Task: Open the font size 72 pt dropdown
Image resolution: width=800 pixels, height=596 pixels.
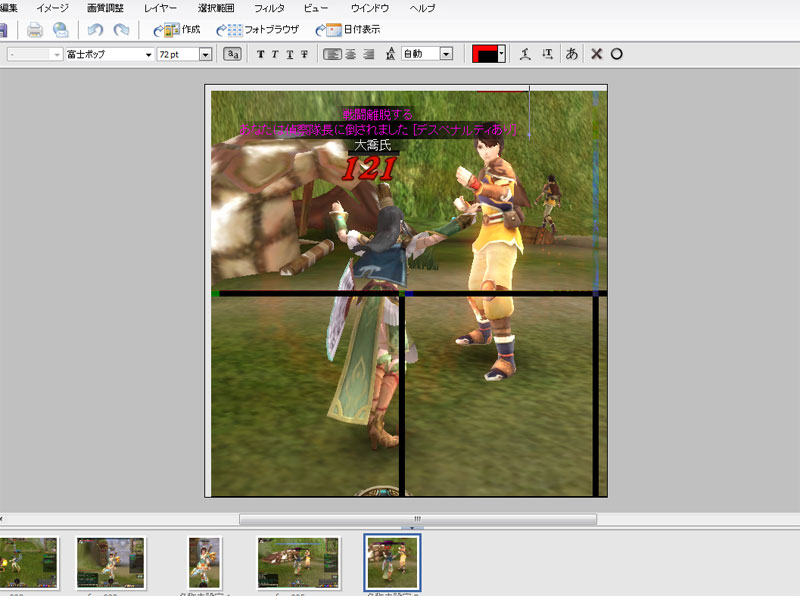Action: pyautogui.click(x=206, y=55)
